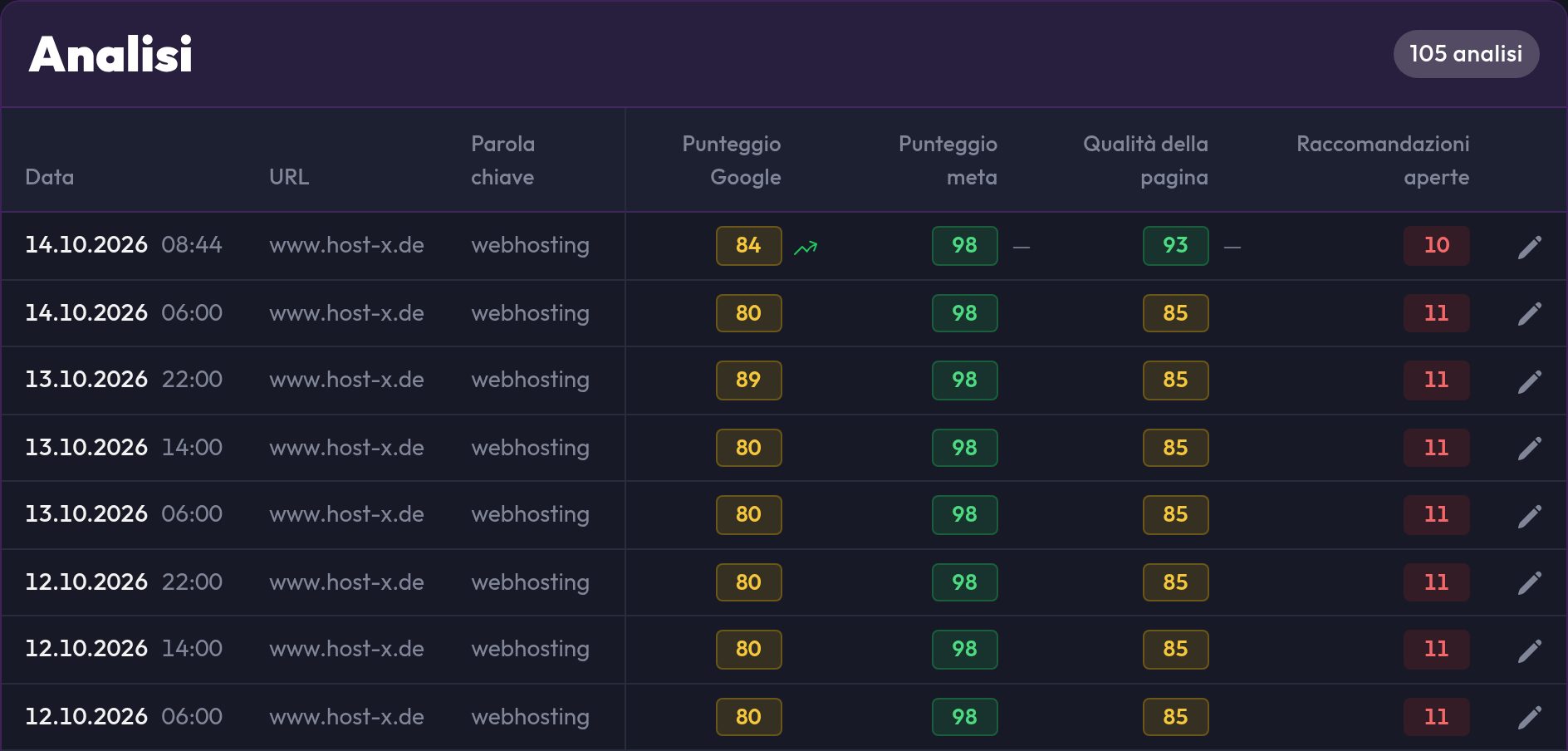
Task: Click pencil icon in 12.10.2026 14:00 row
Action: tap(1529, 650)
